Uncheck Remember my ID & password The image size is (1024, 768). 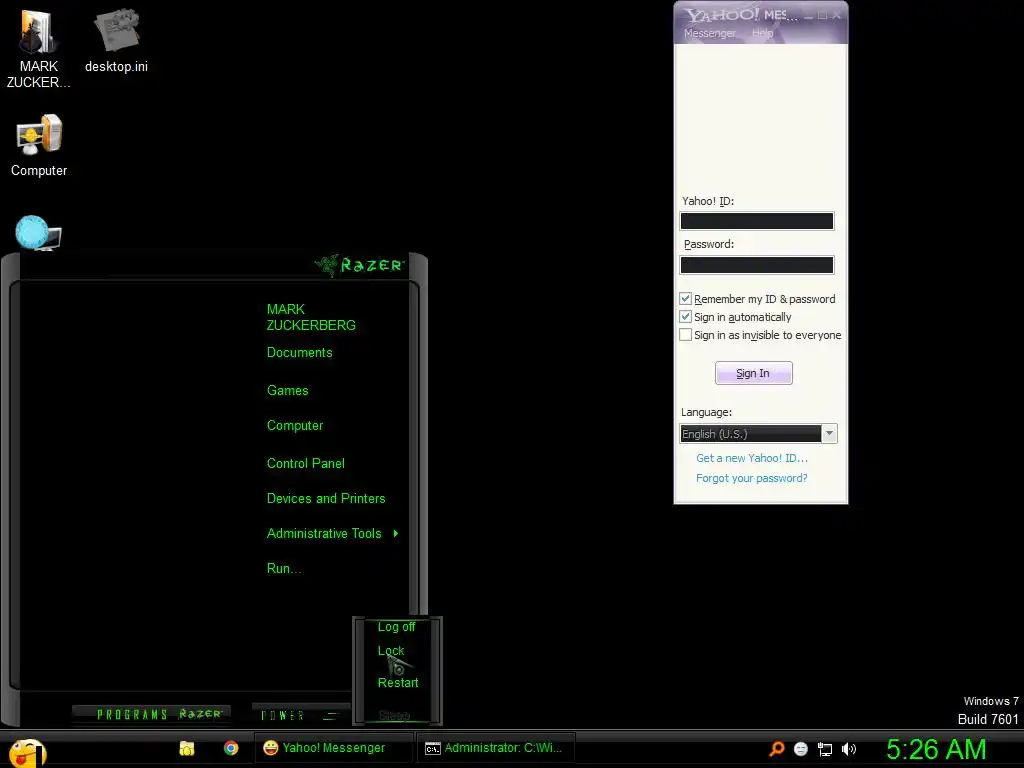click(x=685, y=298)
